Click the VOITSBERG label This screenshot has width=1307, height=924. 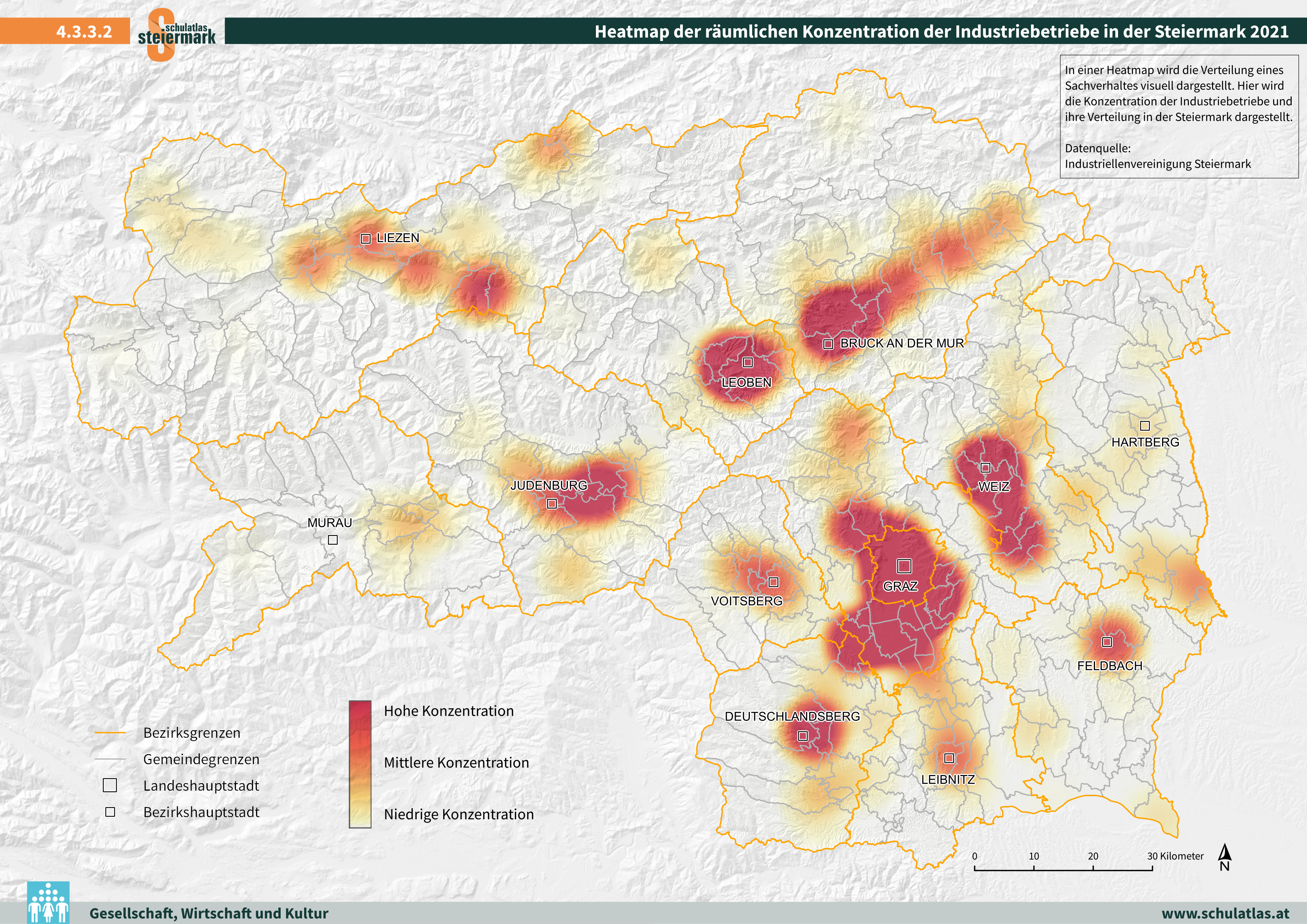pyautogui.click(x=747, y=601)
